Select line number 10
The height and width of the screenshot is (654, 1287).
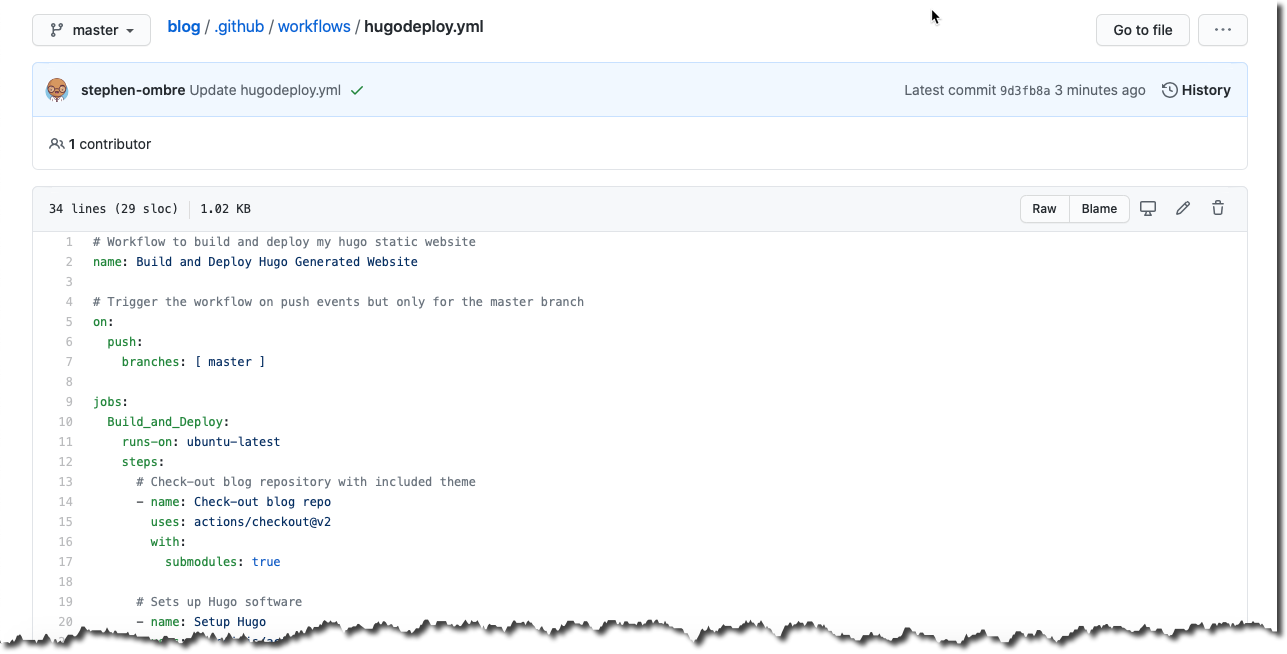pyautogui.click(x=66, y=422)
